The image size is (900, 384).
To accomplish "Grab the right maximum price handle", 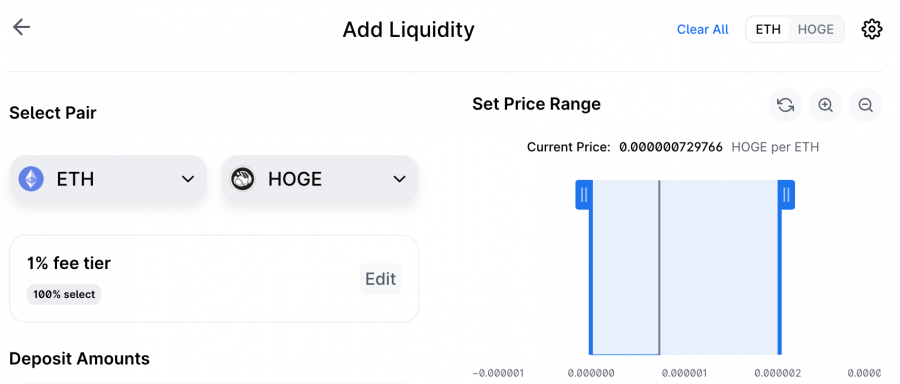I will point(786,195).
